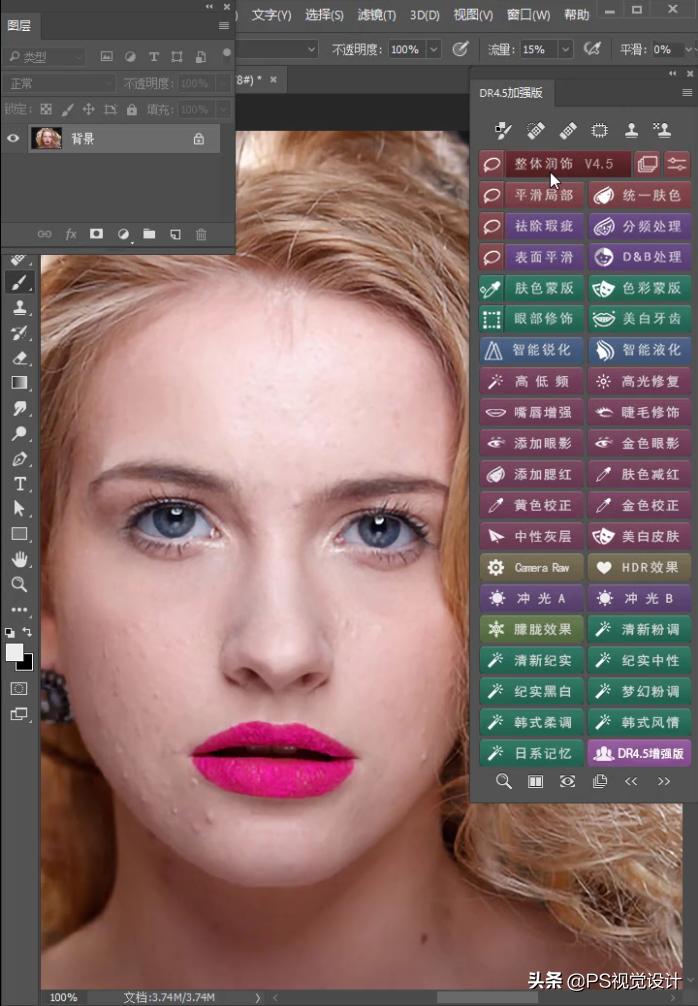Toggle airbrush build-up next to flow
The image size is (698, 1006).
tap(592, 48)
